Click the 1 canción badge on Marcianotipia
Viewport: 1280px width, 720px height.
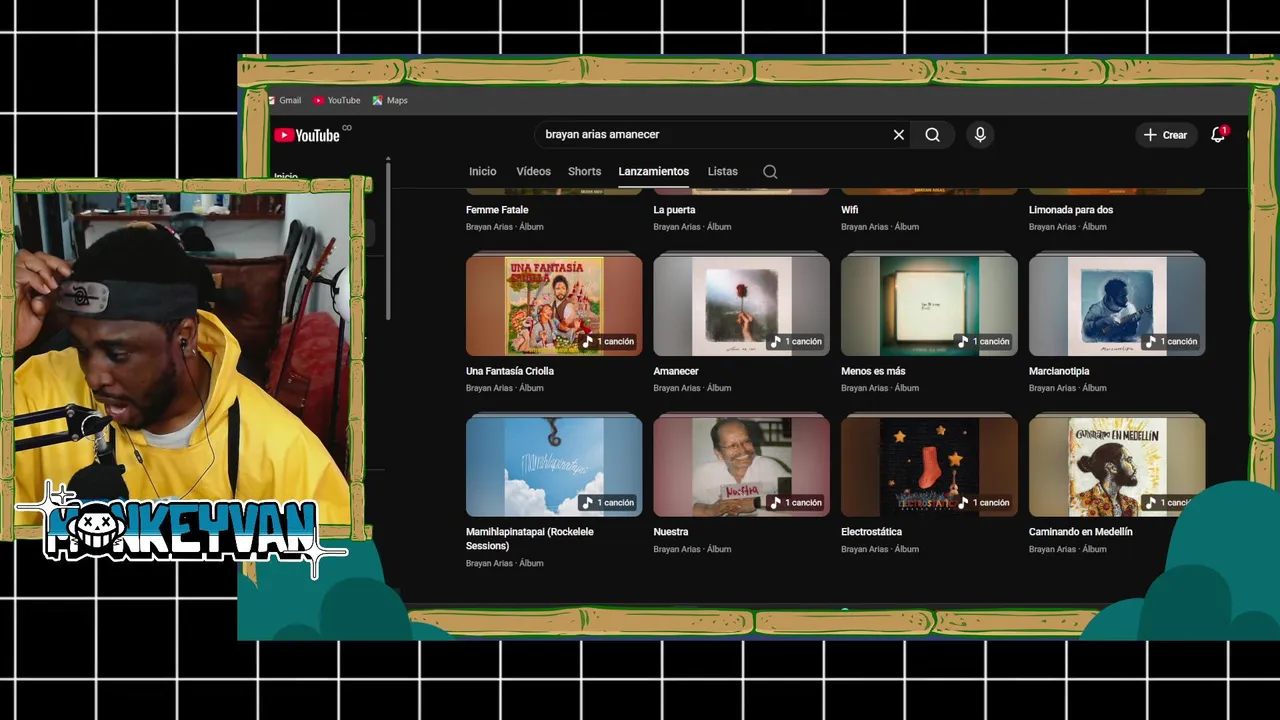click(1172, 342)
